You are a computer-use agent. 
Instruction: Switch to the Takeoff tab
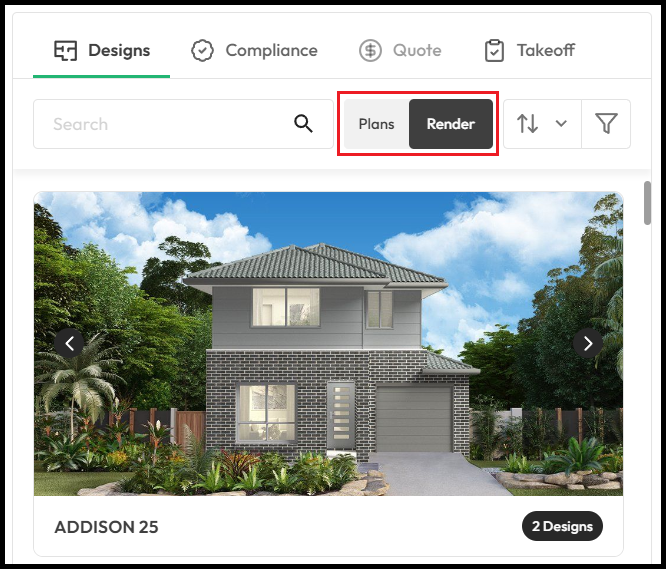pos(530,51)
